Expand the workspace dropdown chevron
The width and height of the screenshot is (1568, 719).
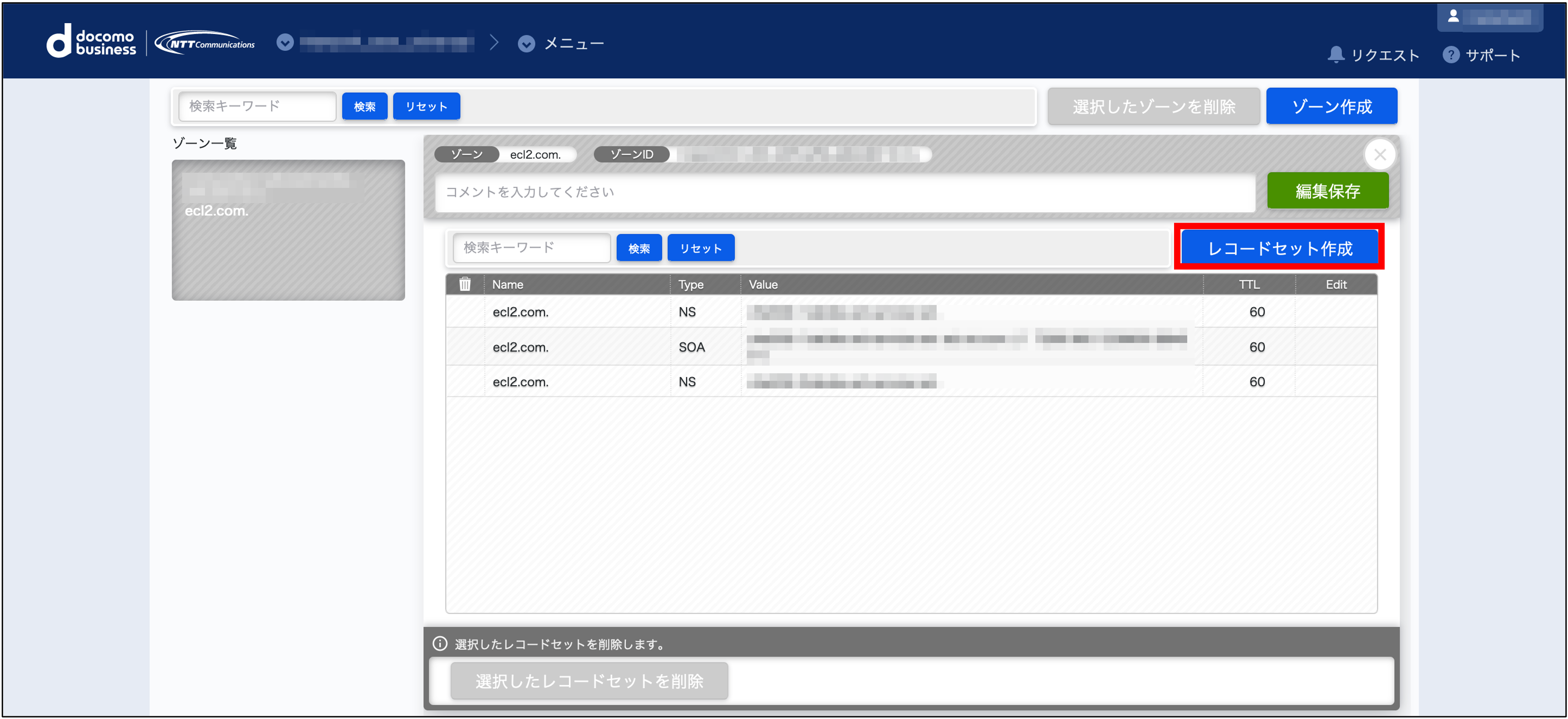point(285,43)
